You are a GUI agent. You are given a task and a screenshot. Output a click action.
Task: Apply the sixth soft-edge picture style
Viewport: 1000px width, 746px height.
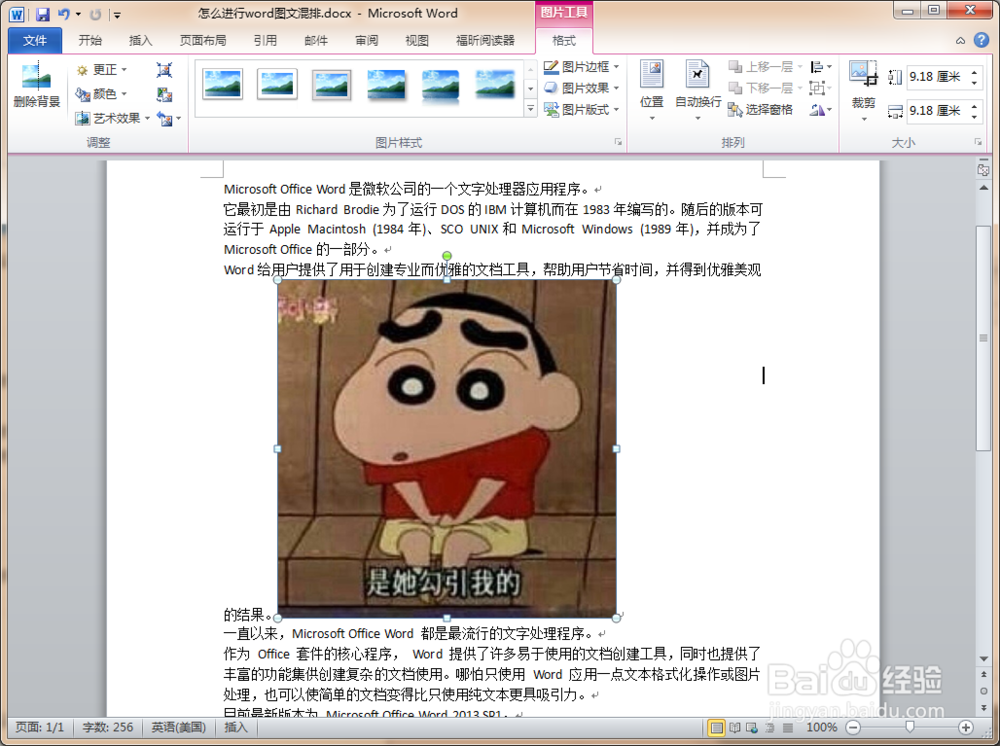click(x=495, y=84)
